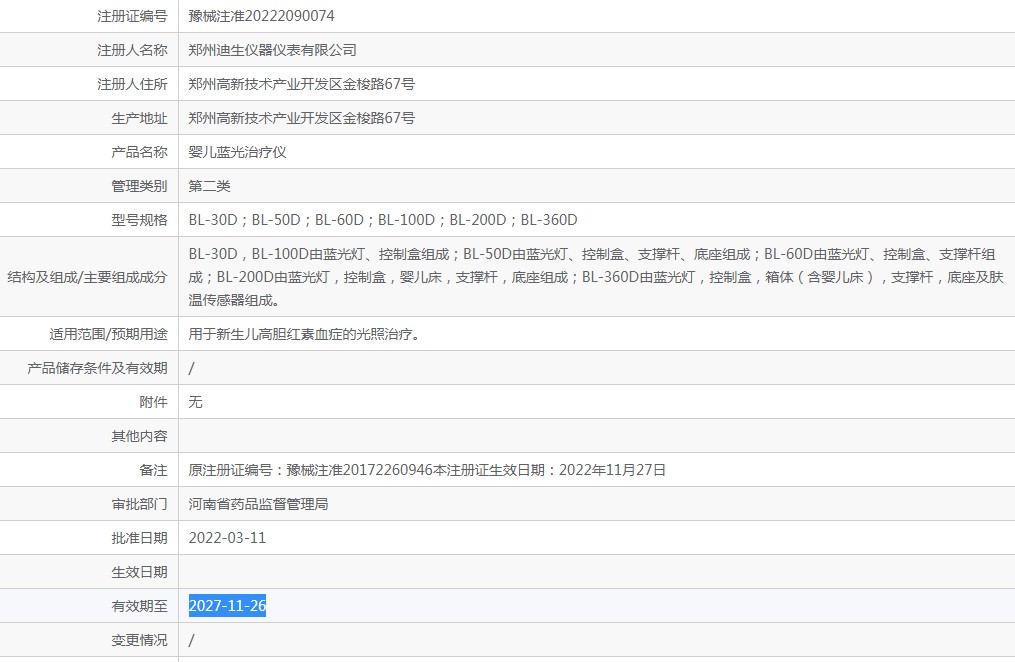Click the 备注 label

click(x=153, y=470)
